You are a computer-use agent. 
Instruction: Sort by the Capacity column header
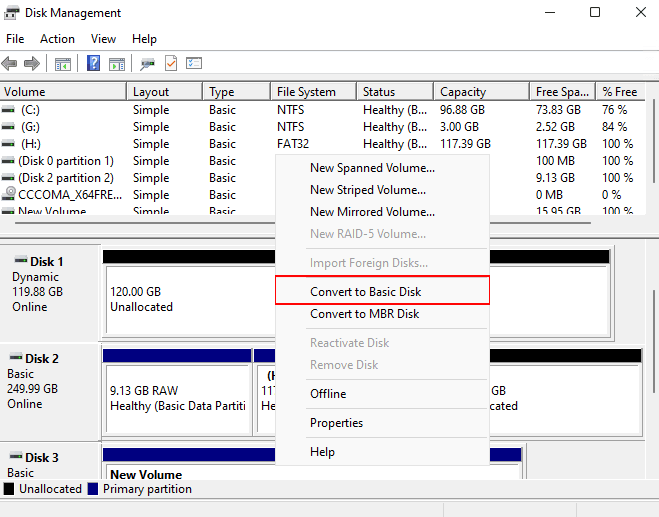pos(463,92)
